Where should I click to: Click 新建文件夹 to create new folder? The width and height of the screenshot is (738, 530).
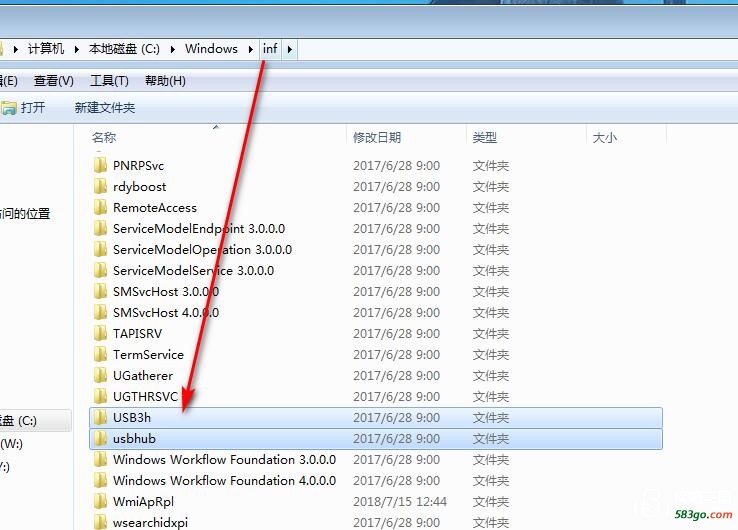pos(104,108)
